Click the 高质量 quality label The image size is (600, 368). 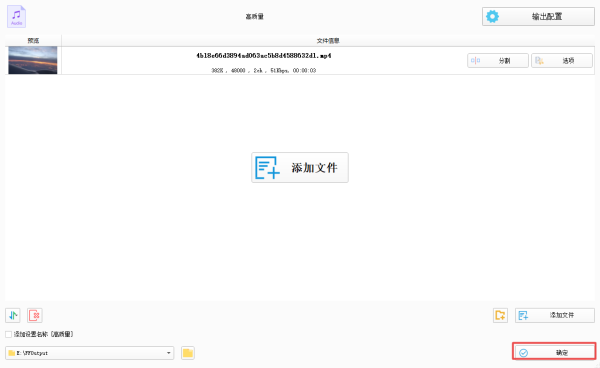click(x=254, y=16)
